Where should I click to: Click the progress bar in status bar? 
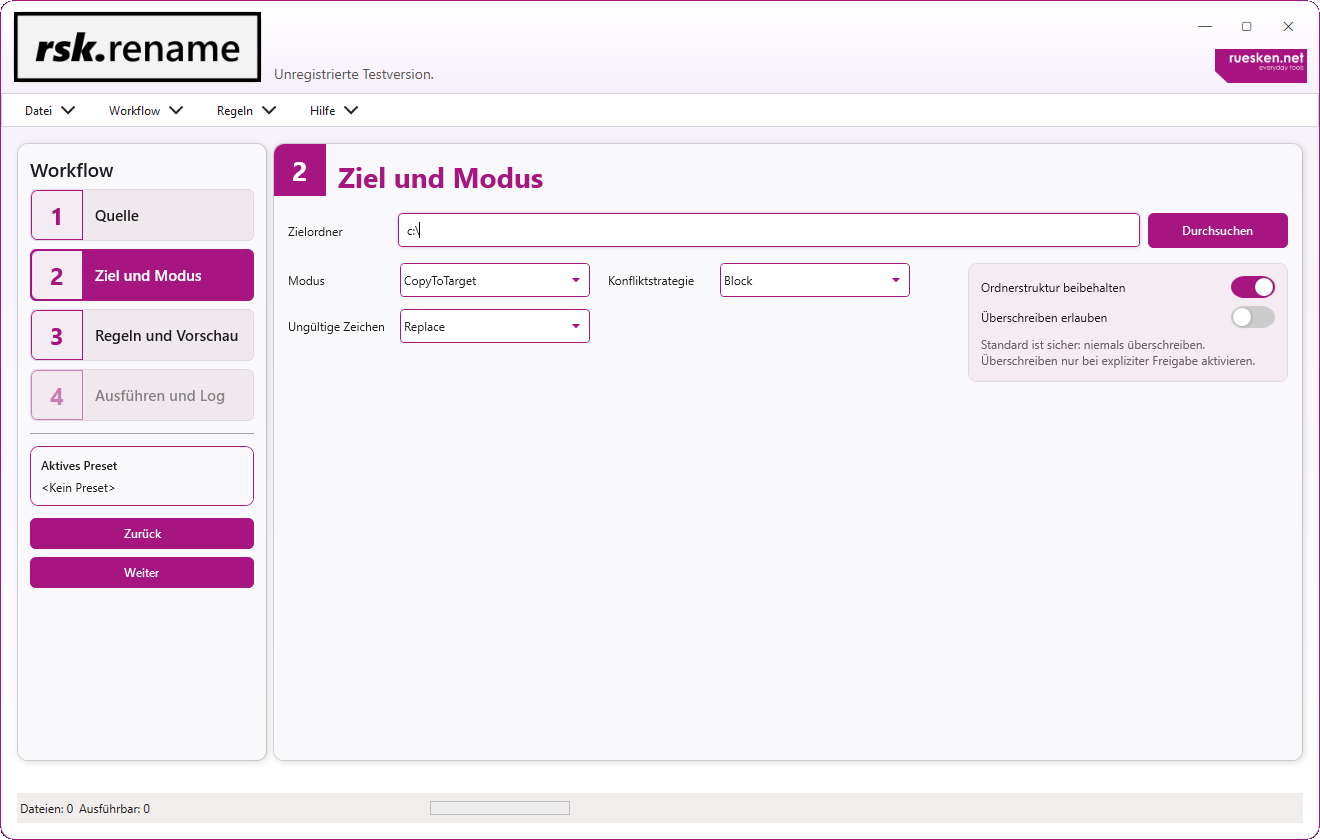[499, 808]
